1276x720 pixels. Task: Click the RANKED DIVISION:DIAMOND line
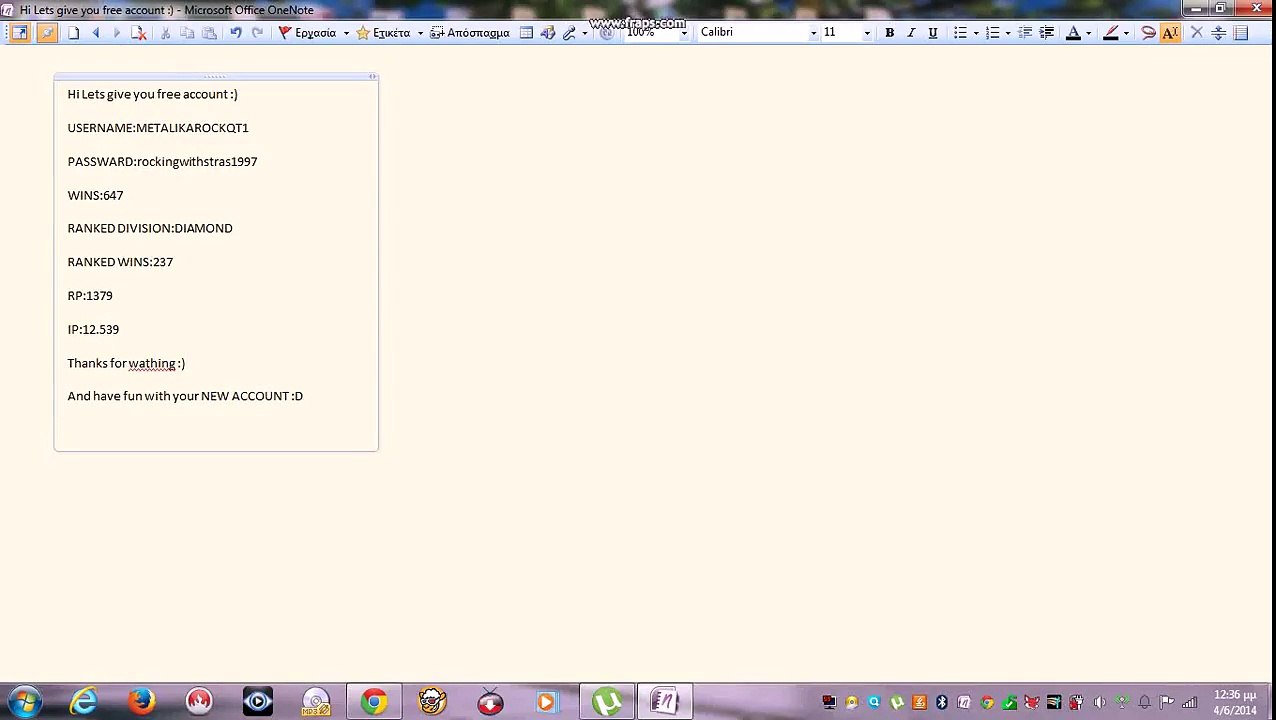pos(150,228)
